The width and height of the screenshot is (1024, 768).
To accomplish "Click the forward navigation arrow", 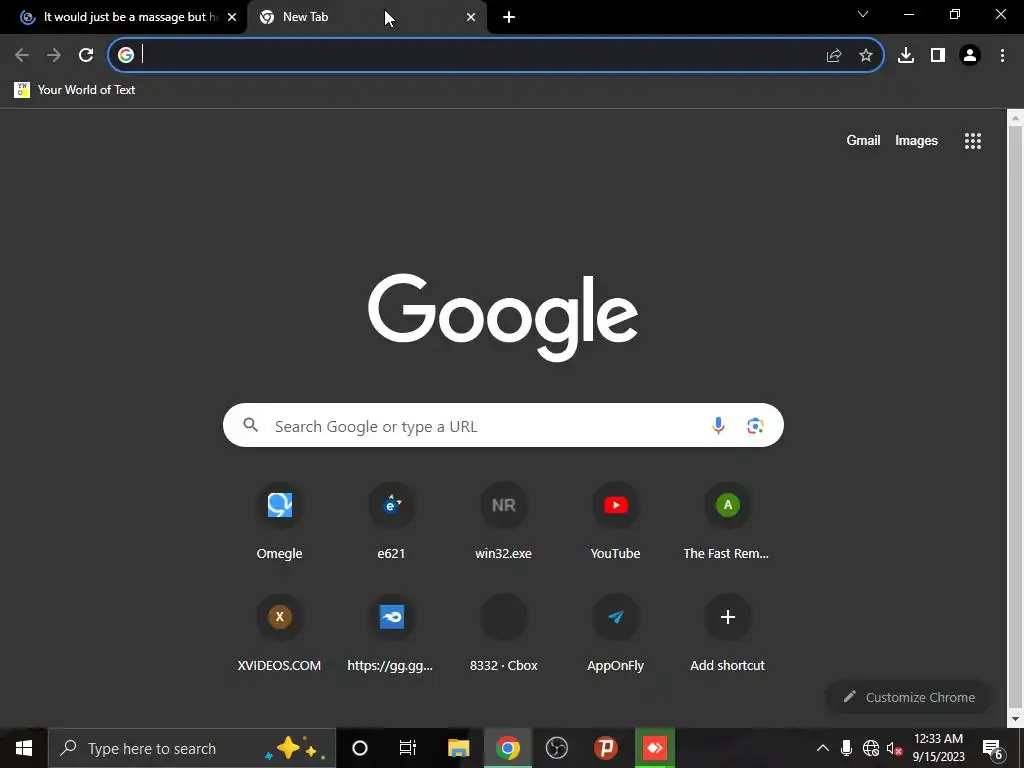I will point(54,55).
